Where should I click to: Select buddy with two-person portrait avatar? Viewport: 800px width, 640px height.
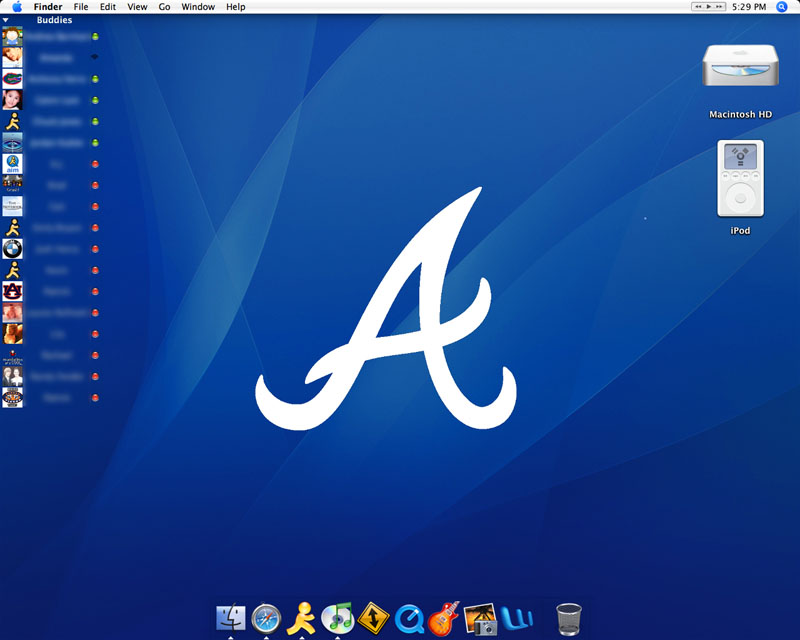pyautogui.click(x=50, y=377)
